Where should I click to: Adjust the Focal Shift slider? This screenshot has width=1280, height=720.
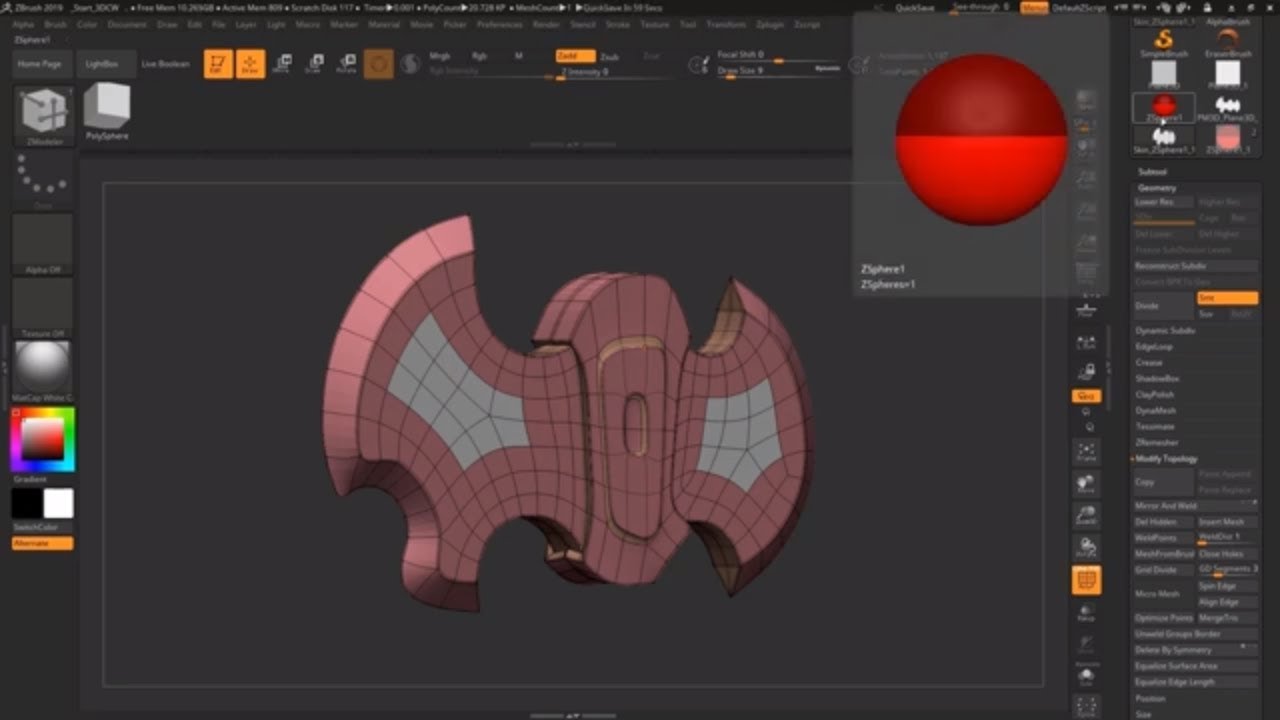coord(779,56)
